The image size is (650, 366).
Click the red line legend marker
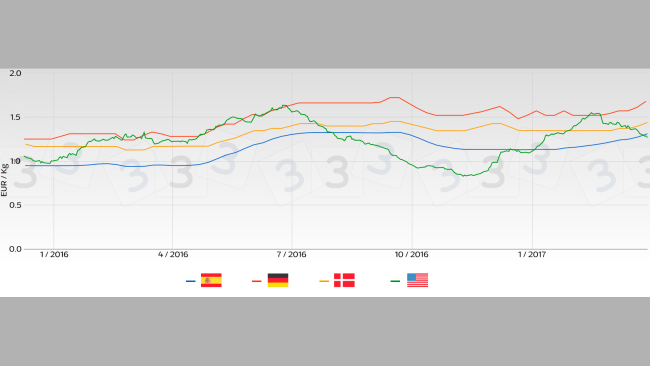[257, 281]
